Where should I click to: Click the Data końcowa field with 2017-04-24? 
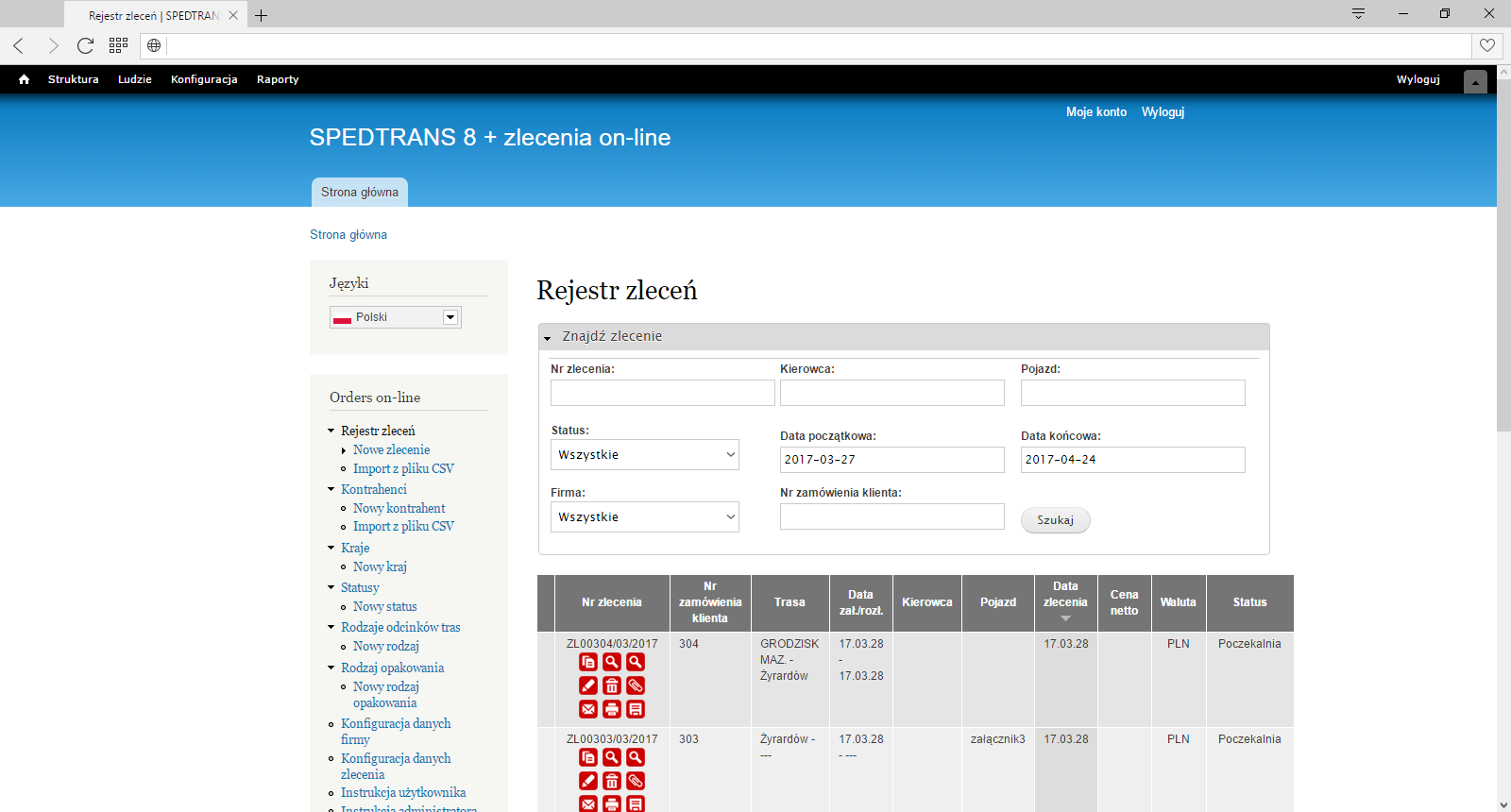coord(1133,460)
